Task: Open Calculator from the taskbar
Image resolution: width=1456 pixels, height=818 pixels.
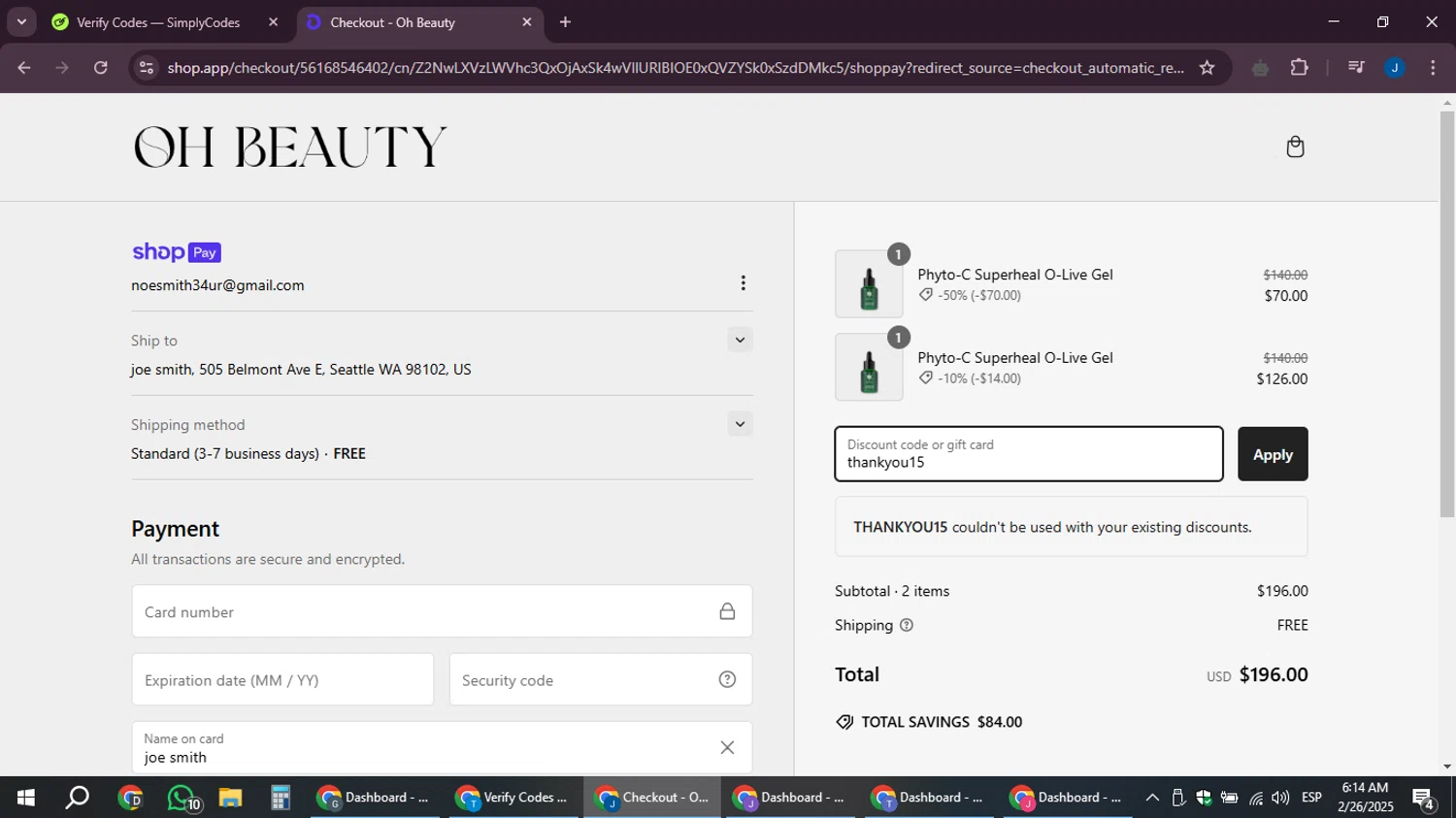Action: click(281, 798)
